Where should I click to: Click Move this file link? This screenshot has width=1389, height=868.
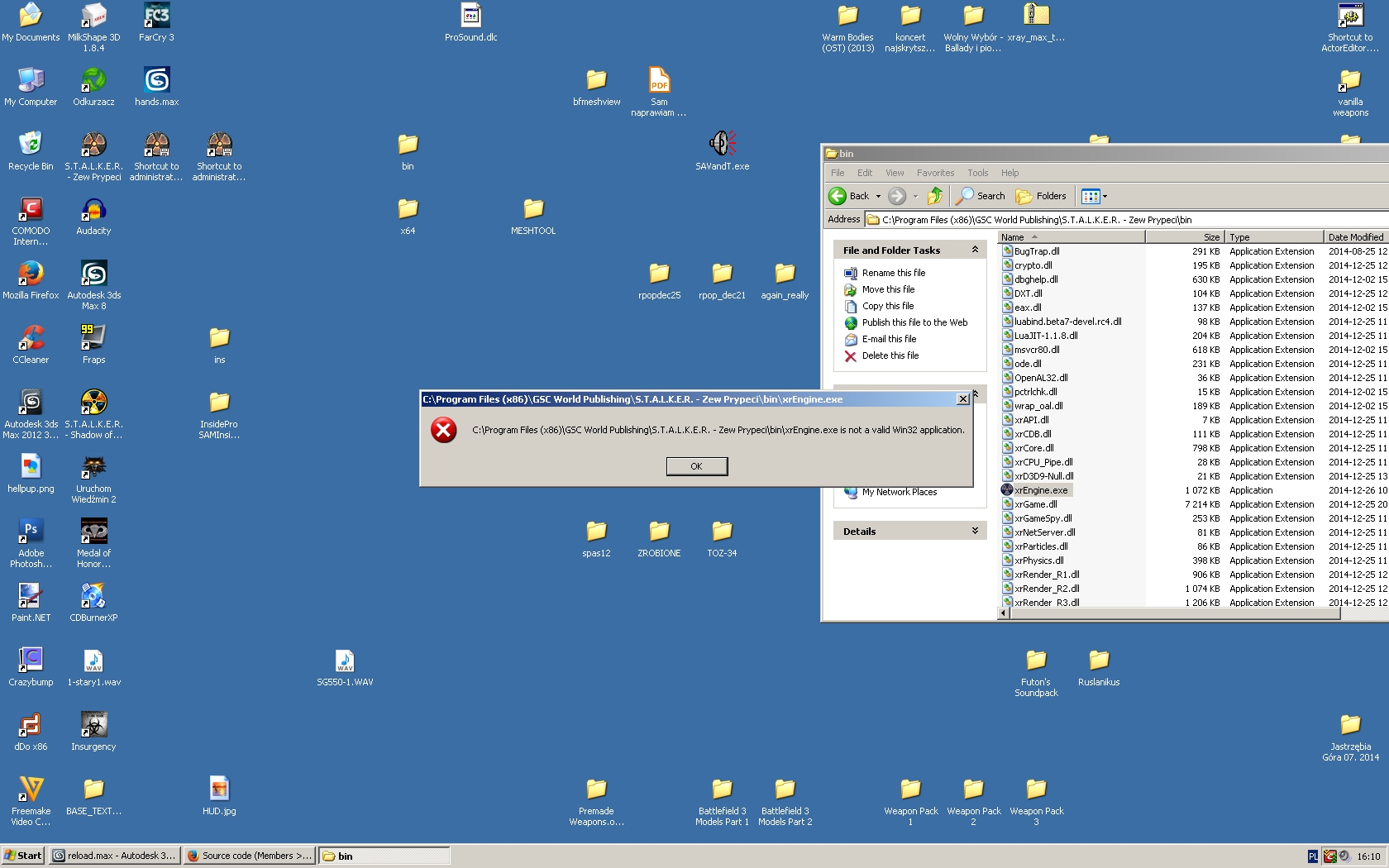888,289
